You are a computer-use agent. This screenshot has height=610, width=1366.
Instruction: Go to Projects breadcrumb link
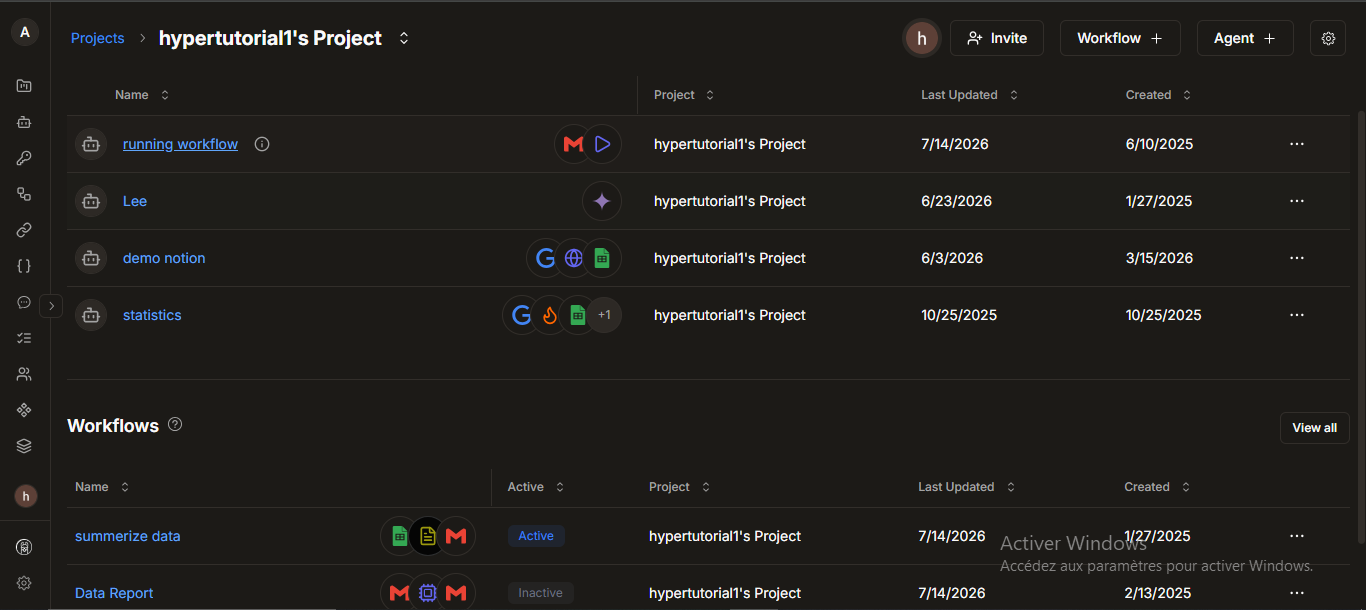pos(98,38)
